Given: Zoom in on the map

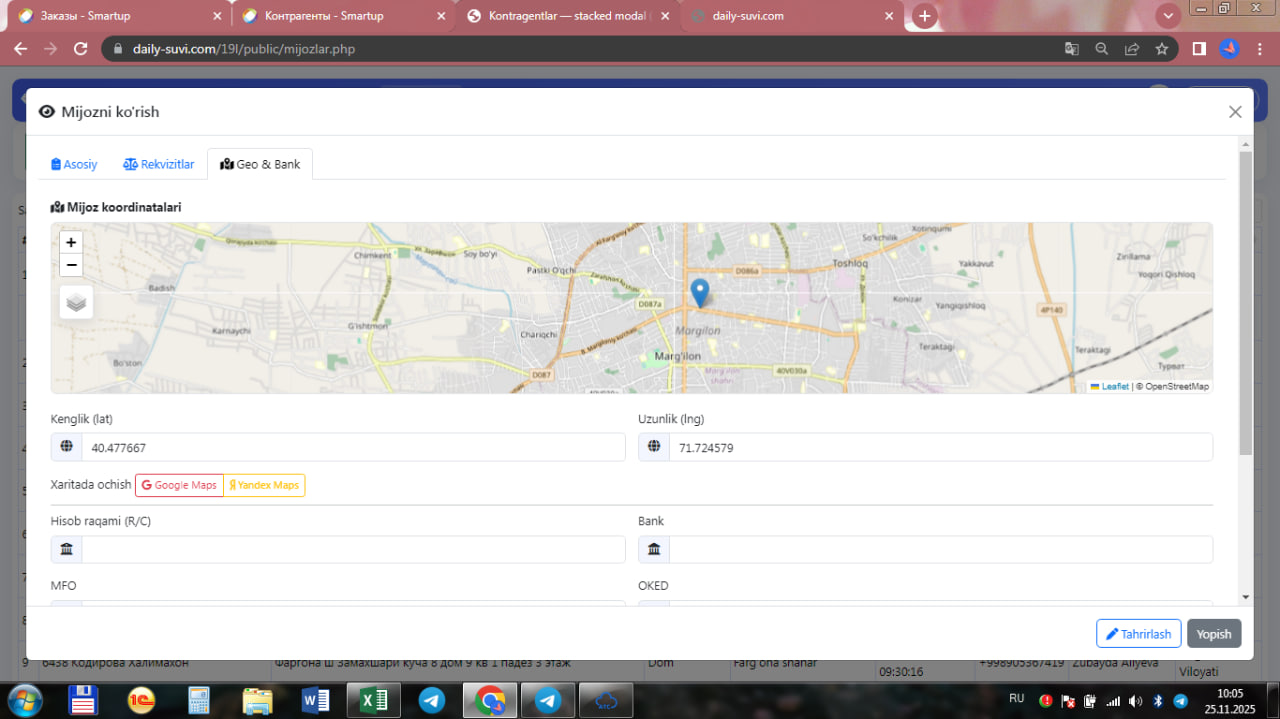Looking at the screenshot, I should tap(71, 242).
